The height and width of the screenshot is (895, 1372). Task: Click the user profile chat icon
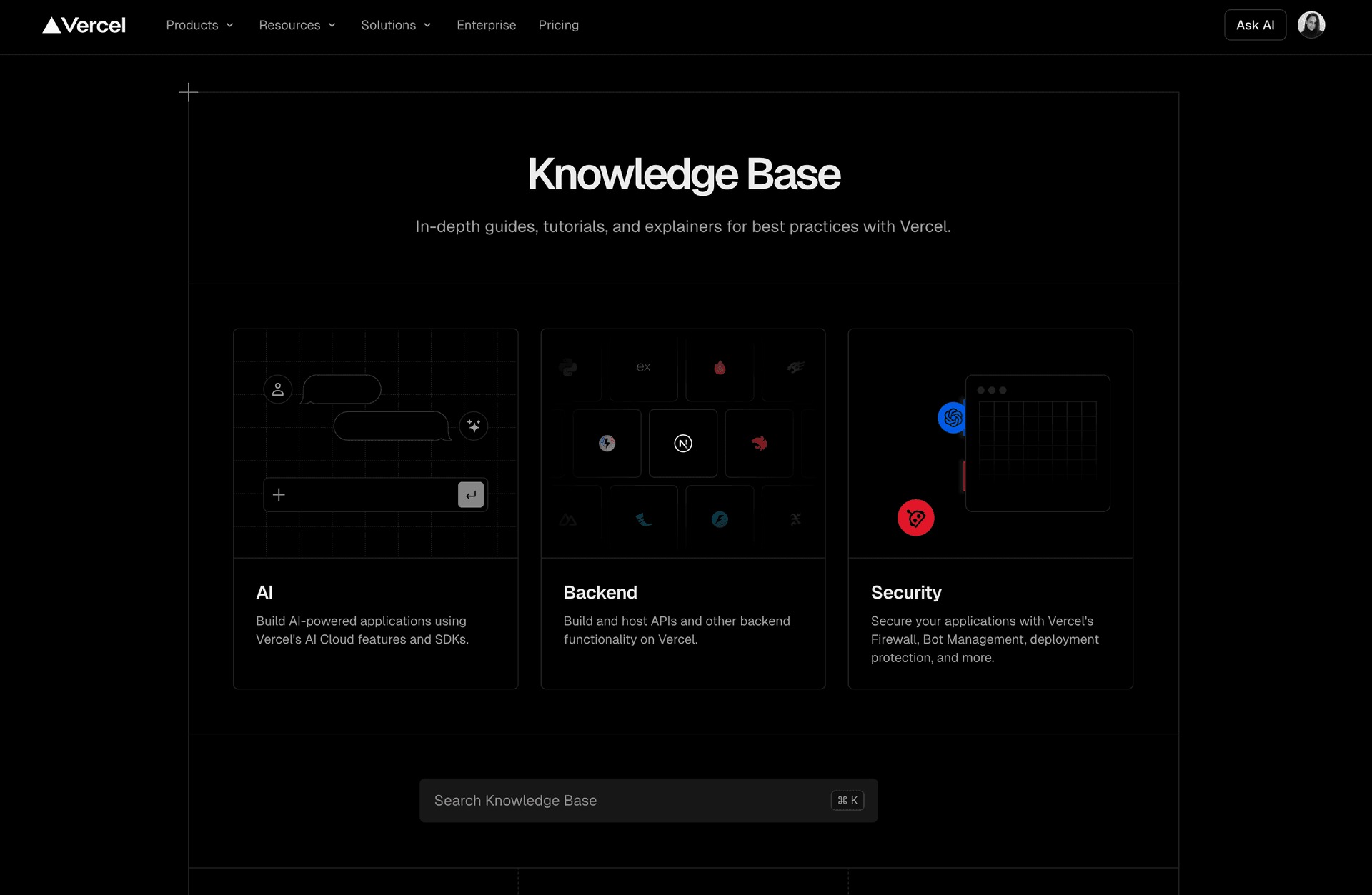click(277, 389)
